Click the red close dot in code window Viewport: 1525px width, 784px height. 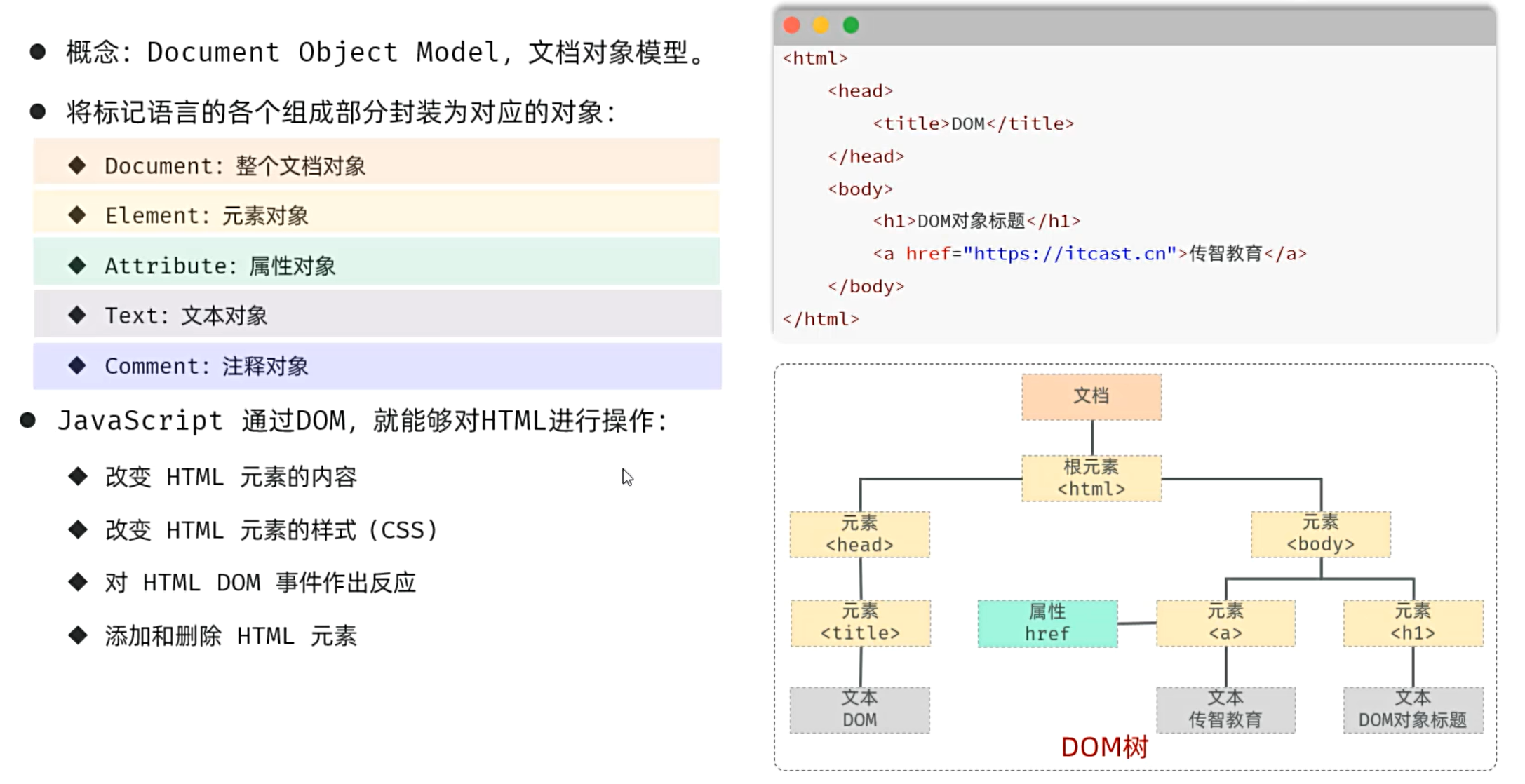[792, 26]
